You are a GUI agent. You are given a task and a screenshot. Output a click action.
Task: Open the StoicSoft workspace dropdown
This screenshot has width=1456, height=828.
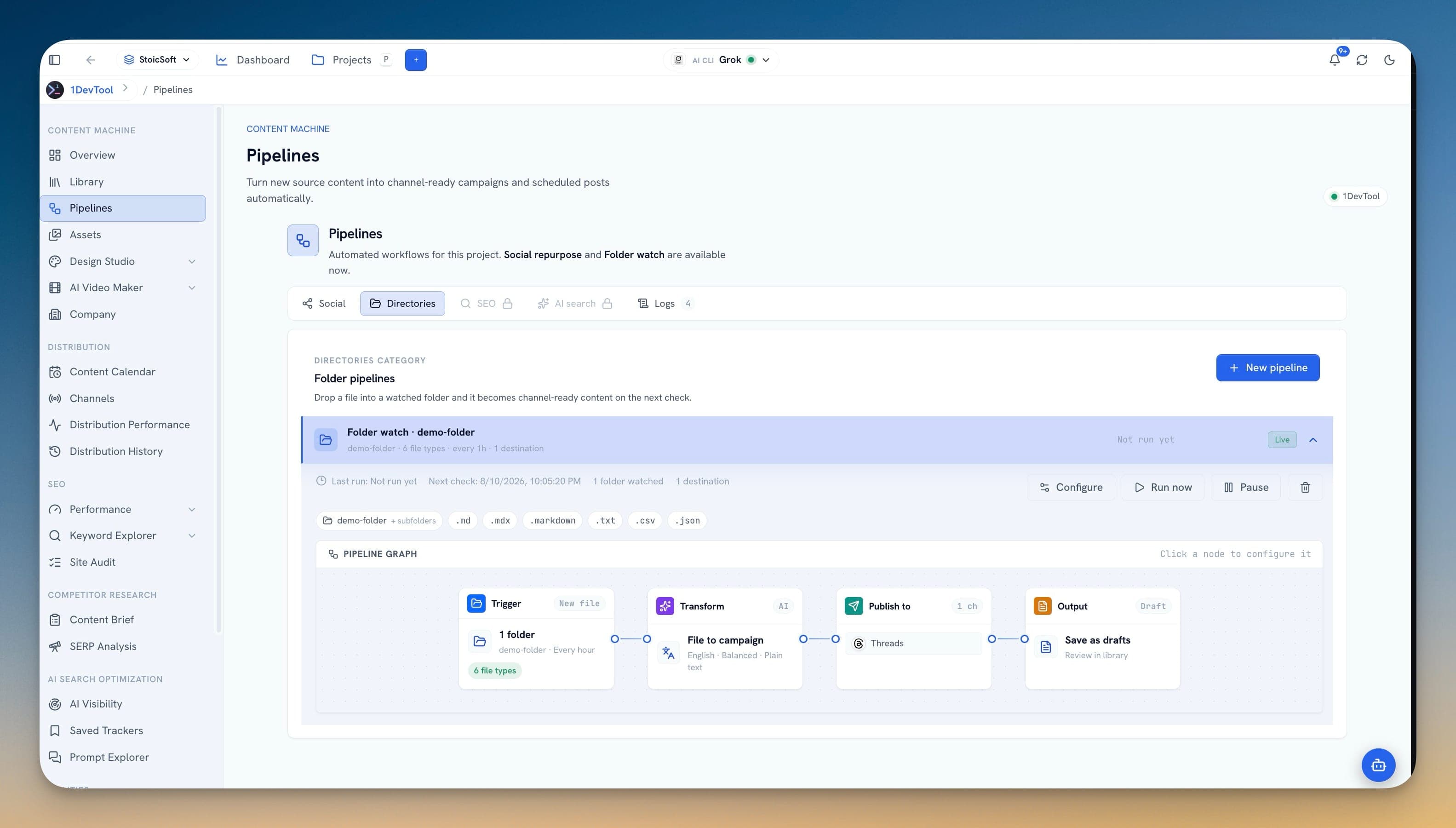(157, 60)
